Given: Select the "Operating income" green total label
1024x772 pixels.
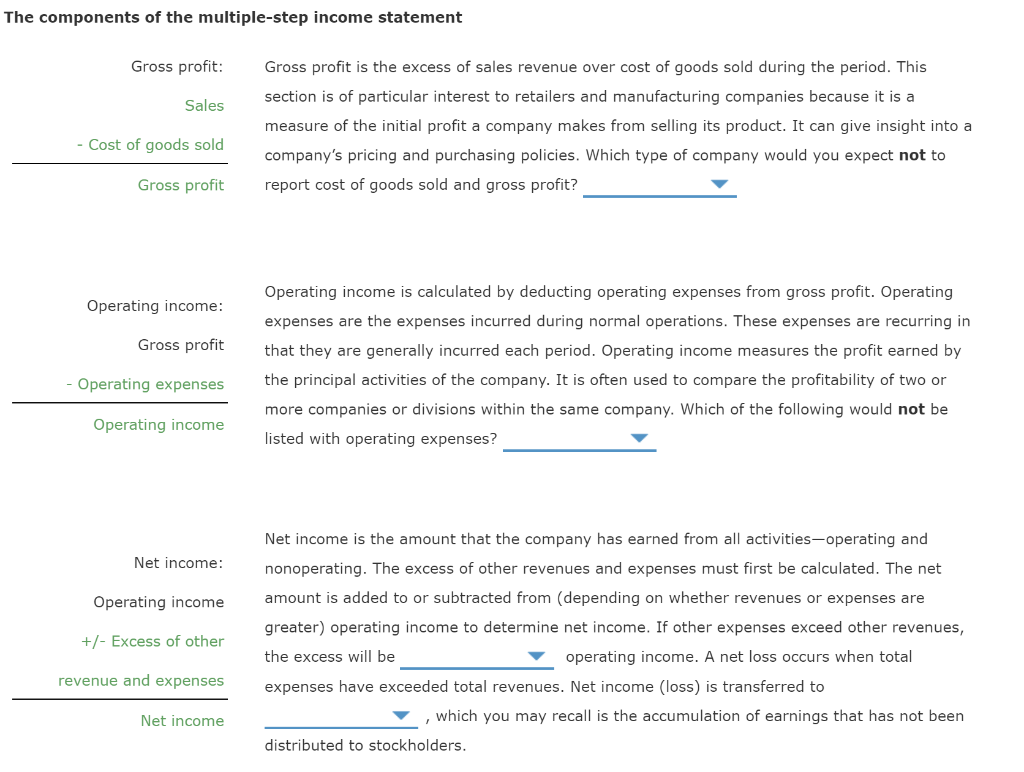Looking at the screenshot, I should coord(159,425).
